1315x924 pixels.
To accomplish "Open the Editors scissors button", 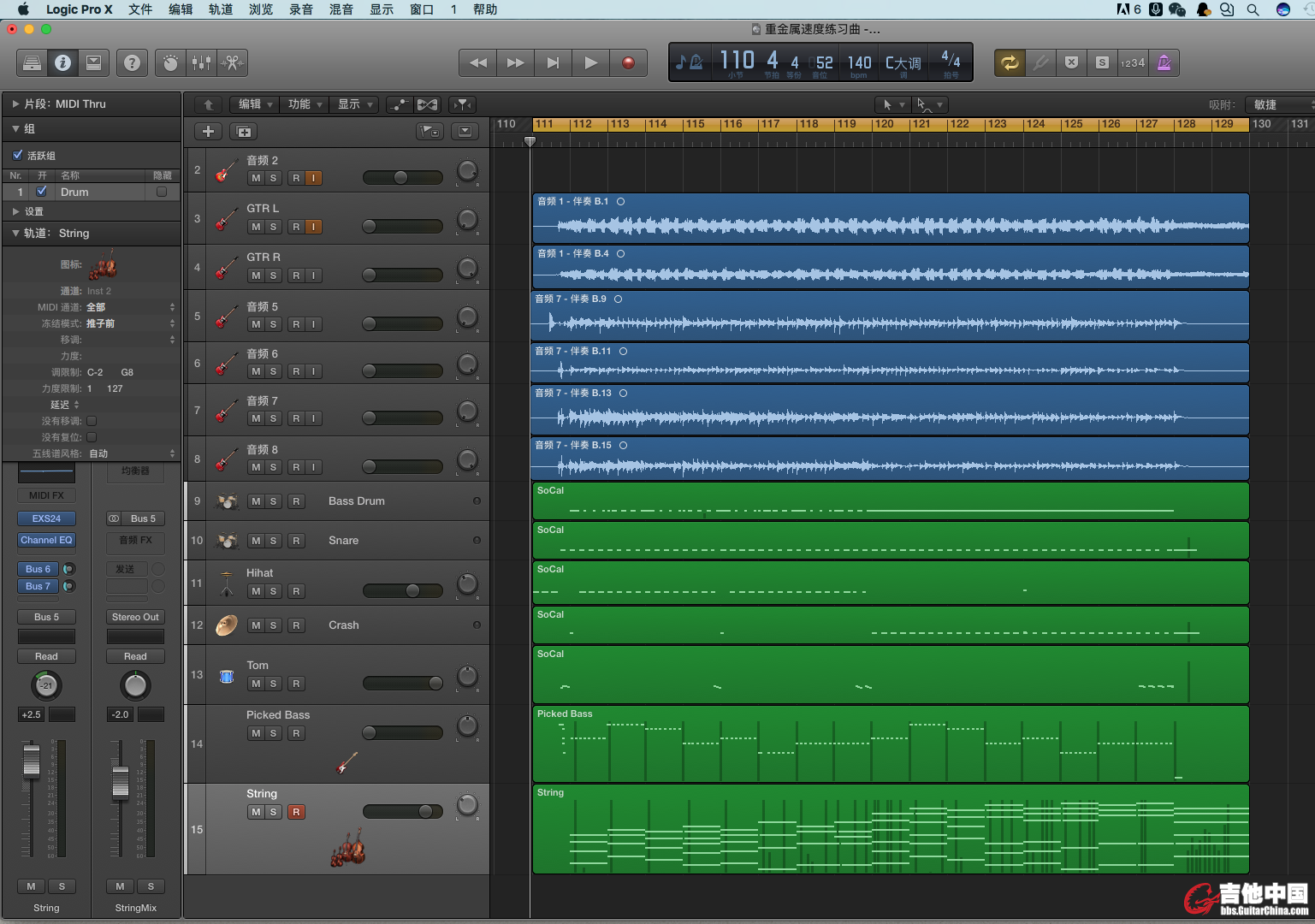I will point(232,62).
